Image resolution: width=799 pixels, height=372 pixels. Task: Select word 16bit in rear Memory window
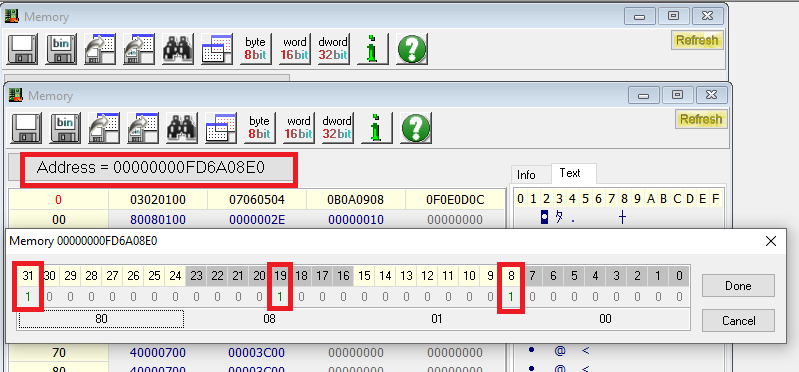pos(294,49)
